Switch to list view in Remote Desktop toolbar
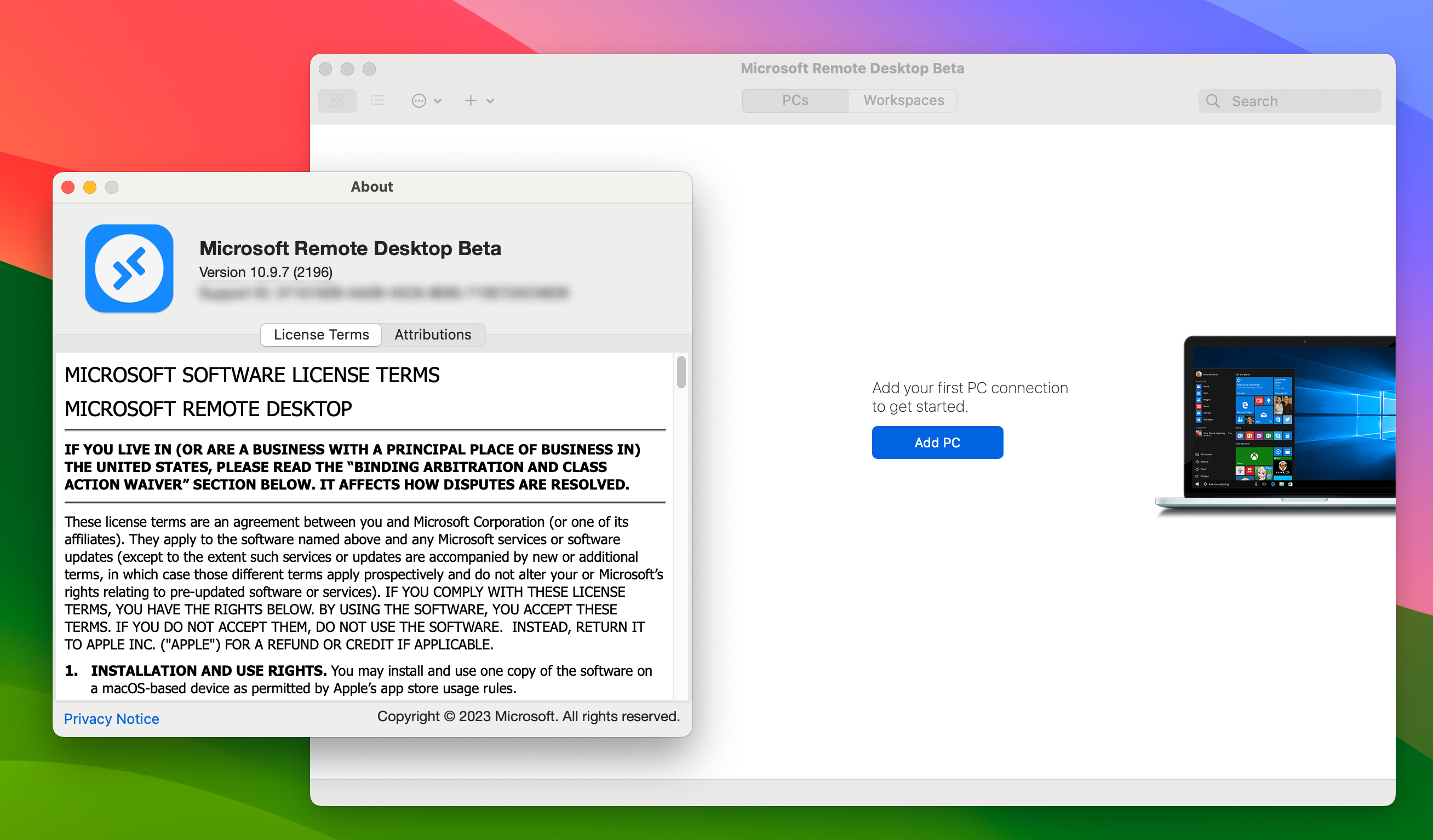 coord(377,101)
